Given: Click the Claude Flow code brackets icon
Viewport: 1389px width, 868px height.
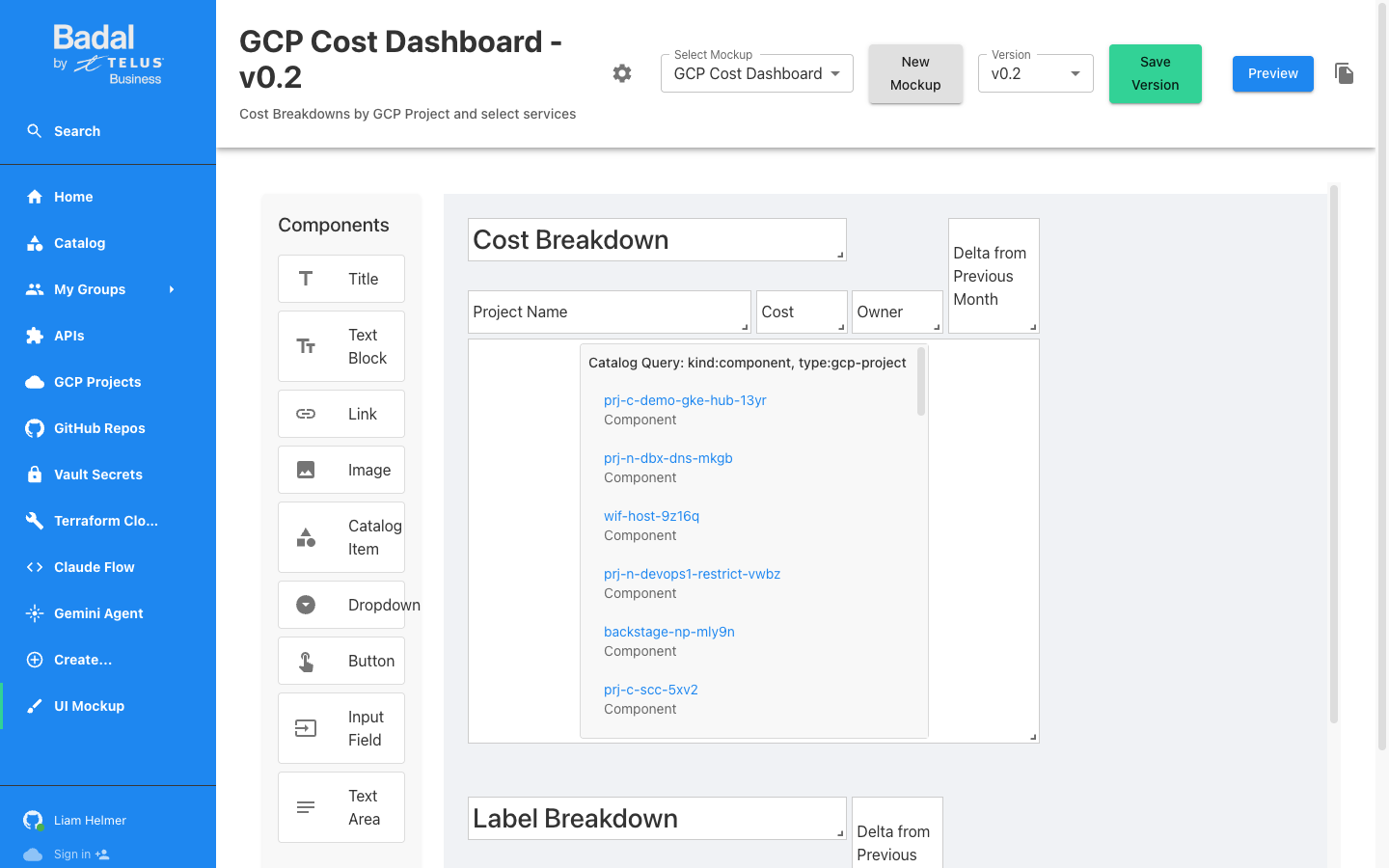Looking at the screenshot, I should (x=35, y=567).
